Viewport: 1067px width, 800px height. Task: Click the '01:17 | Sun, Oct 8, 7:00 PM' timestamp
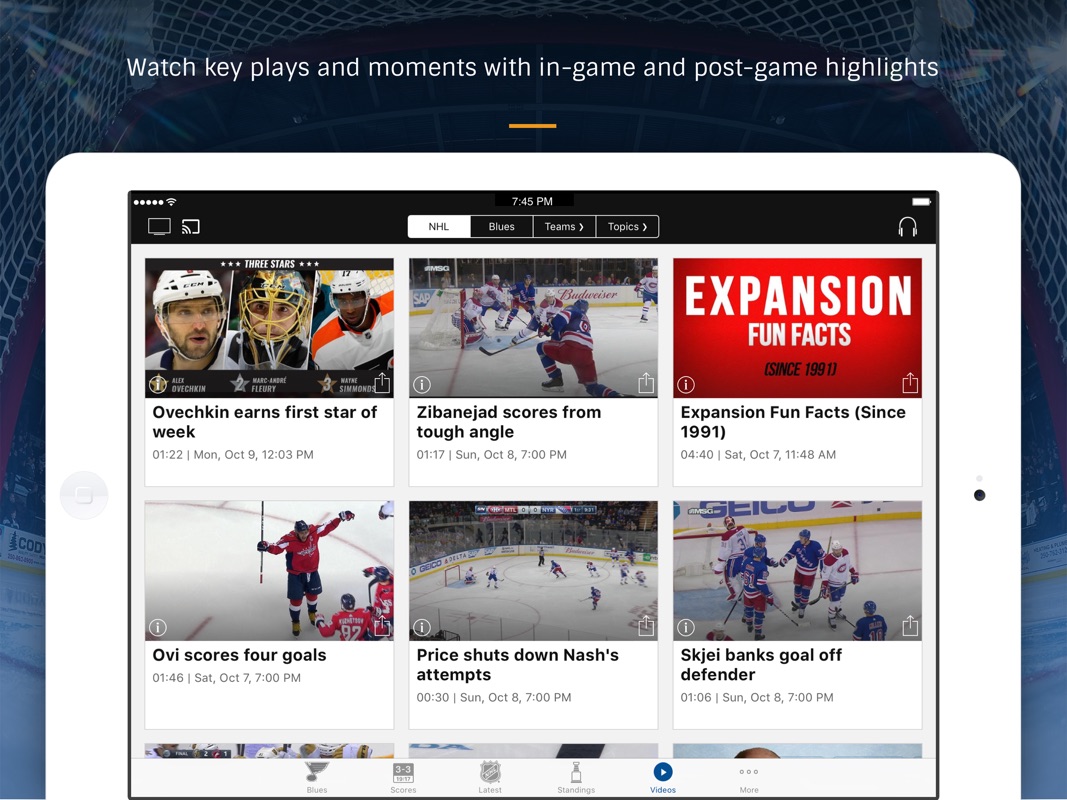491,454
